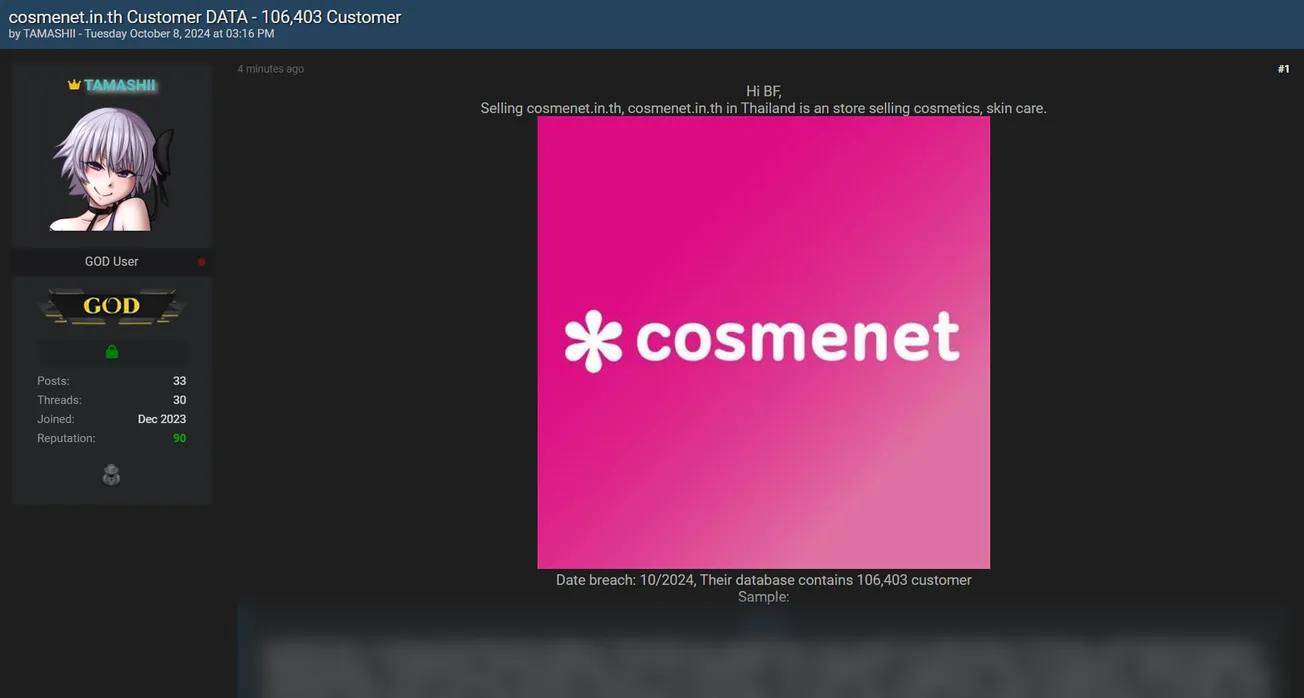1304x698 pixels.
Task: Click the crown icon beside TAMASHII username
Action: (x=73, y=85)
